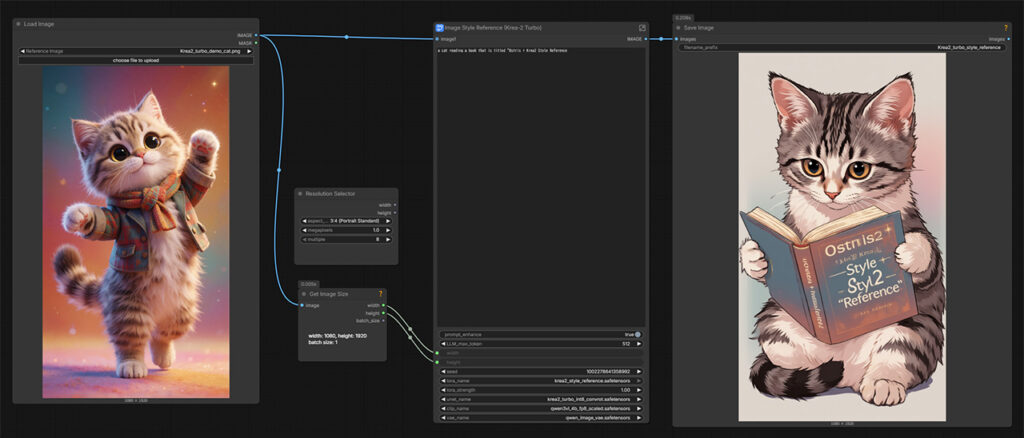Click the MASK output socket on Load Image
The width and height of the screenshot is (1024, 438).
[x=256, y=43]
